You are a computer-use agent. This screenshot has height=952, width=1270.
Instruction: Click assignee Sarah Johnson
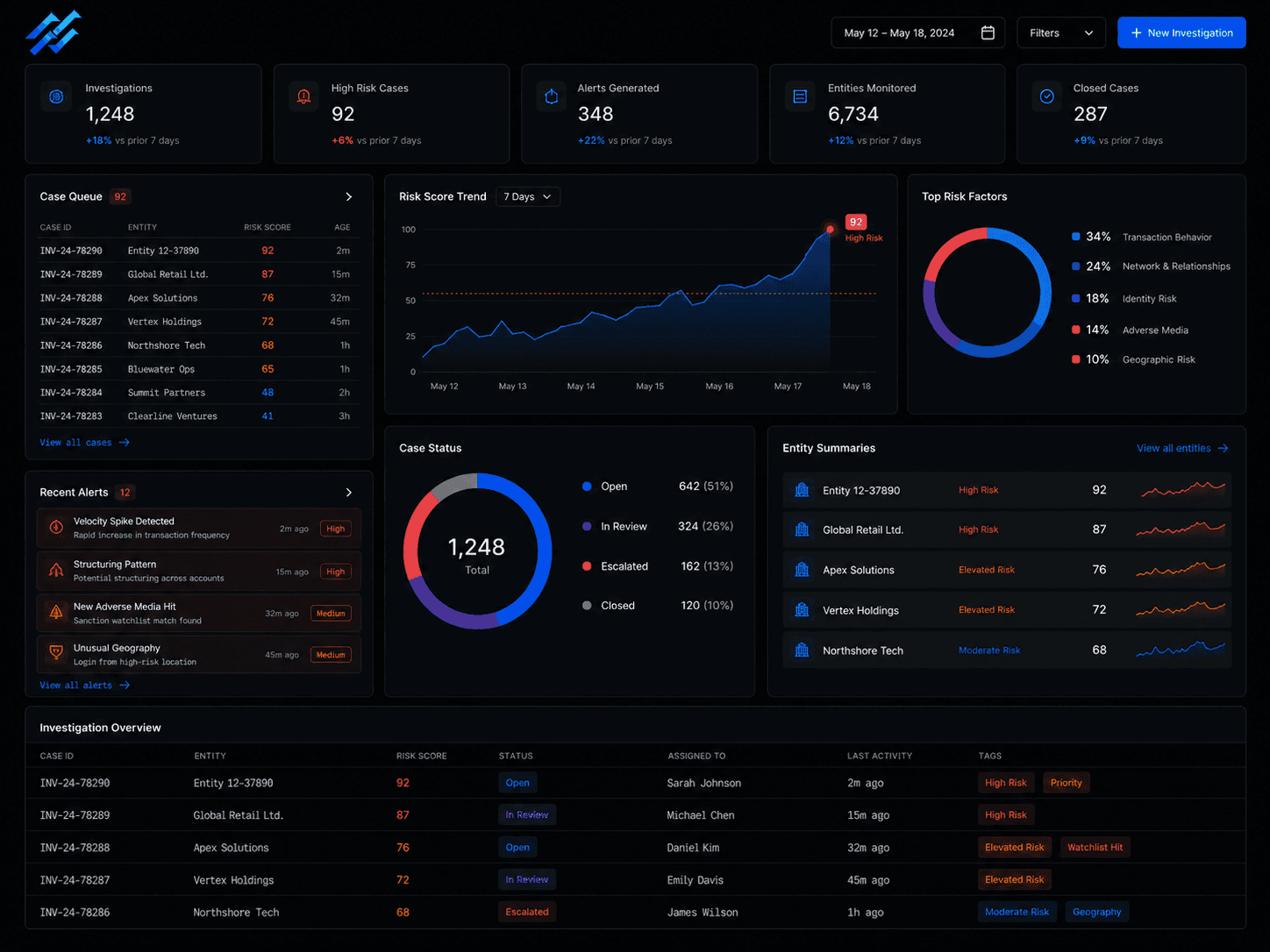pyautogui.click(x=703, y=783)
